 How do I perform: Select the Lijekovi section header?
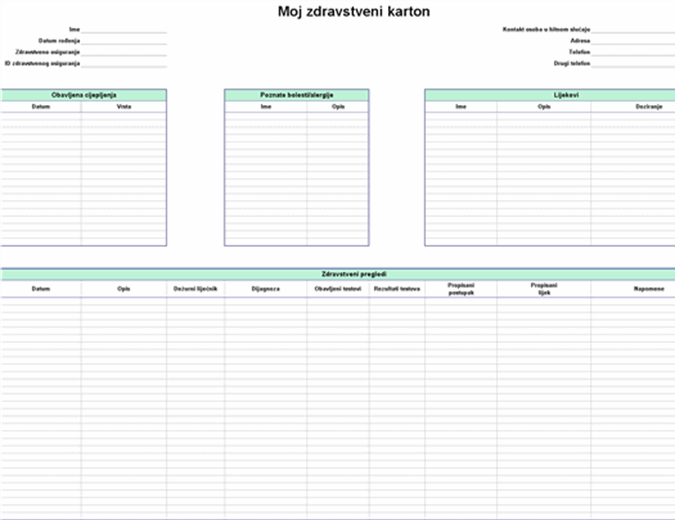[549, 95]
